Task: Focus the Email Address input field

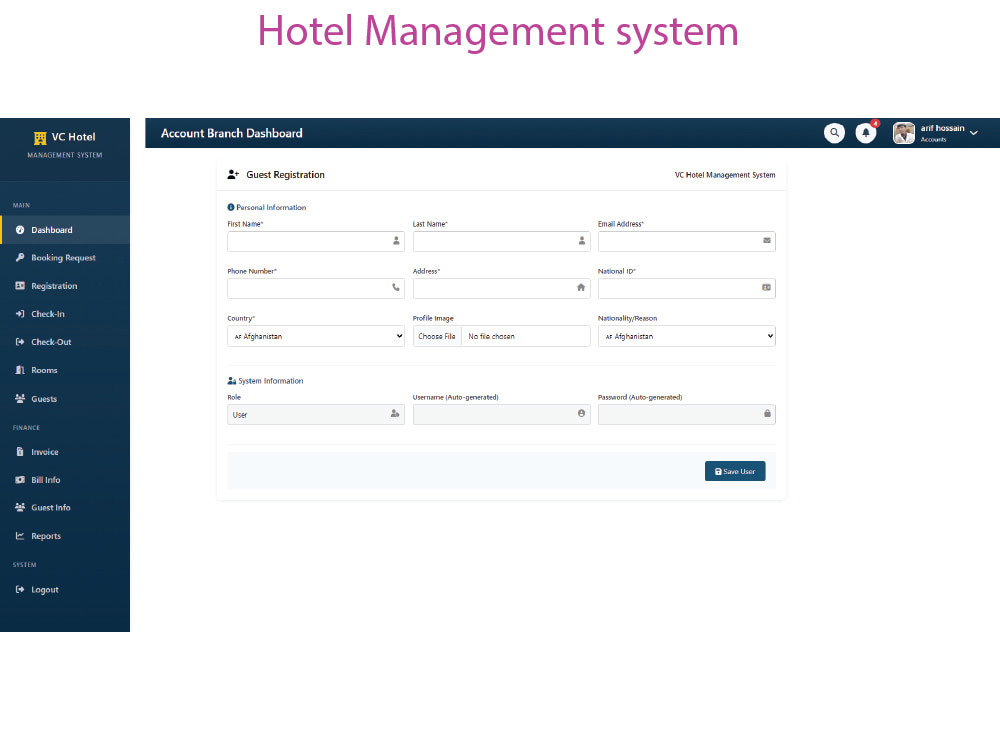Action: tap(686, 241)
